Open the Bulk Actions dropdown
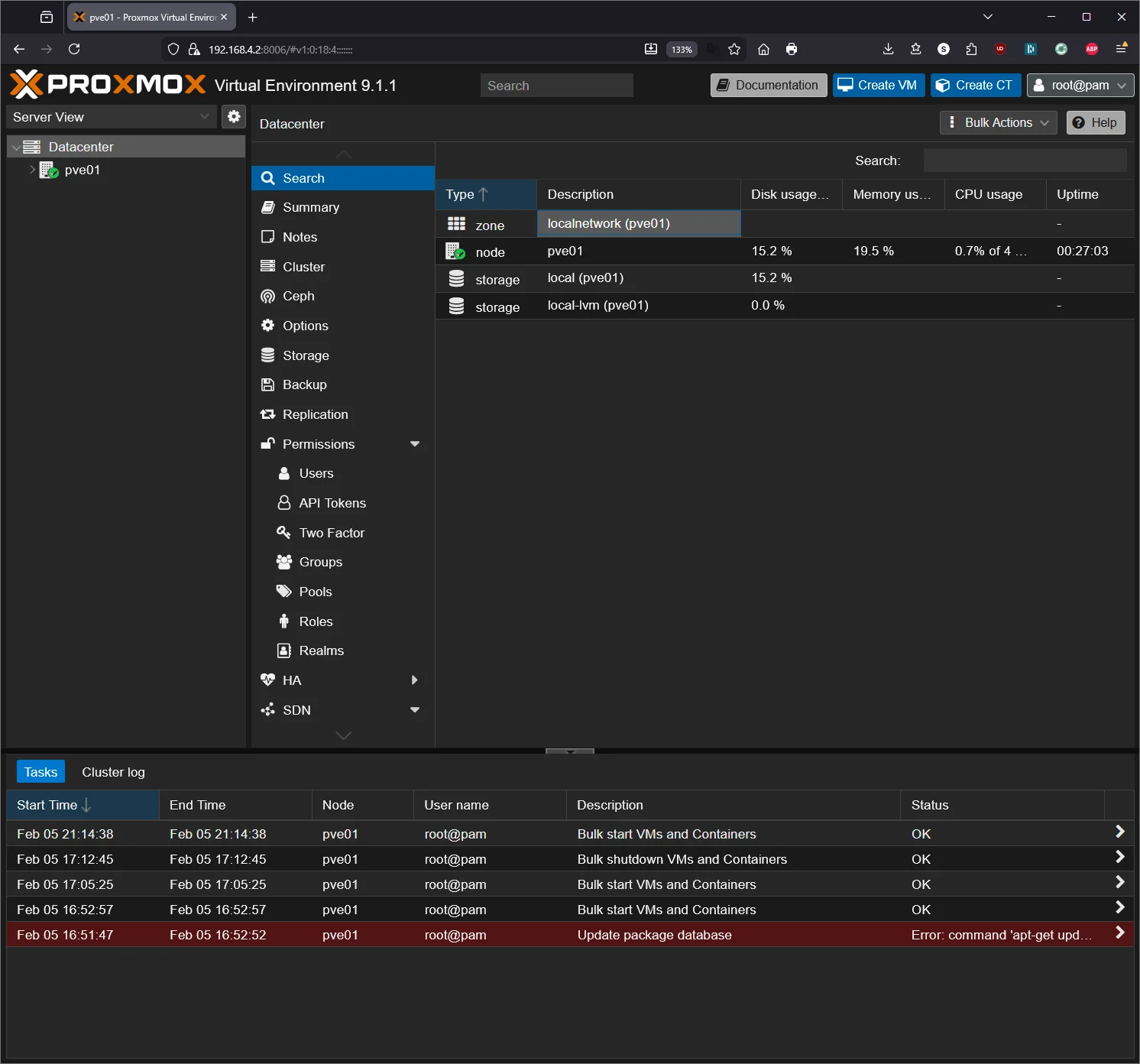Viewport: 1140px width, 1064px height. coord(998,122)
